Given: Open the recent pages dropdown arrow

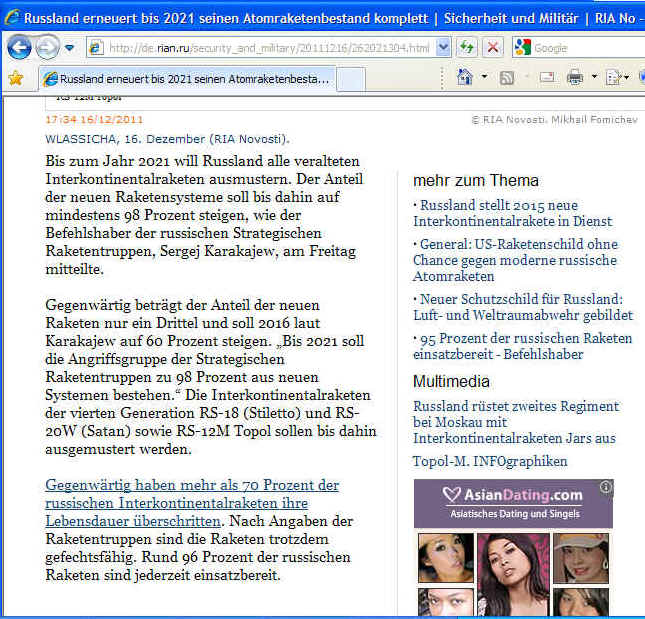Looking at the screenshot, I should (x=70, y=48).
